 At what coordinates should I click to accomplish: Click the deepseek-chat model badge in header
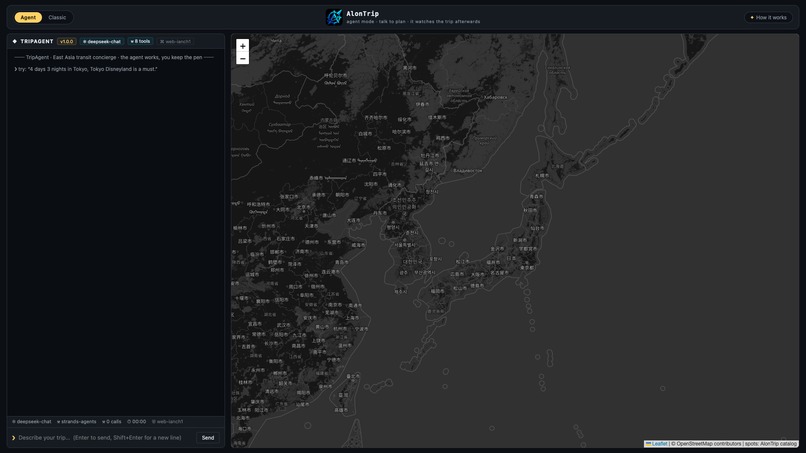click(102, 41)
